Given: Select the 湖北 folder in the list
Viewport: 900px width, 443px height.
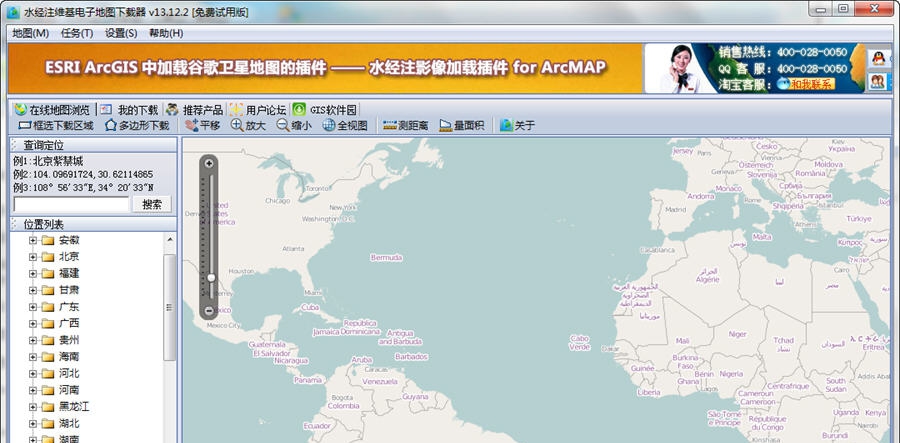Looking at the screenshot, I should 69,423.
